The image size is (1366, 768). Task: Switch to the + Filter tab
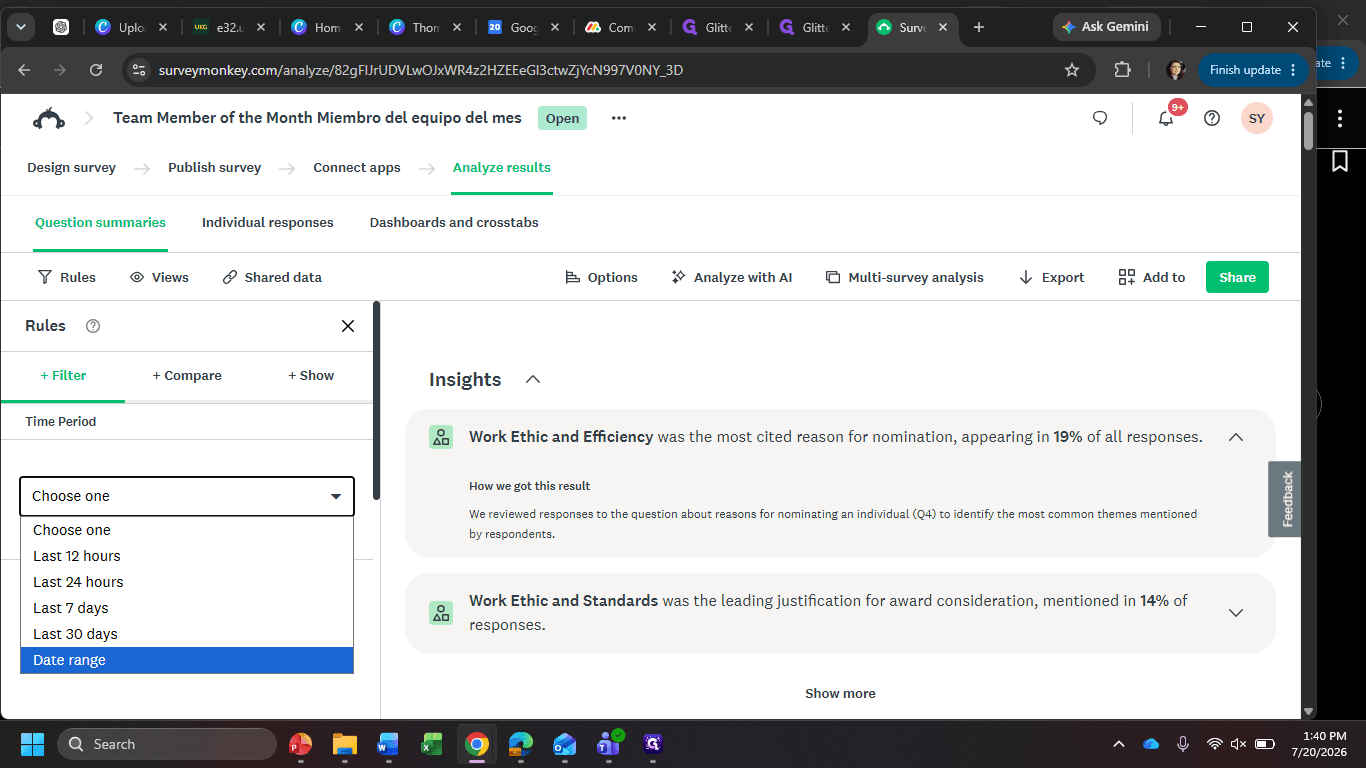point(63,376)
